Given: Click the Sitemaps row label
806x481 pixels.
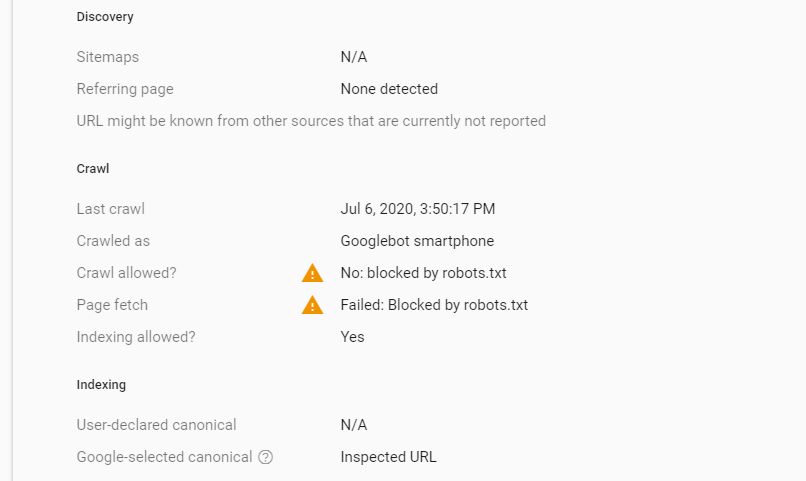Looking at the screenshot, I should [108, 57].
